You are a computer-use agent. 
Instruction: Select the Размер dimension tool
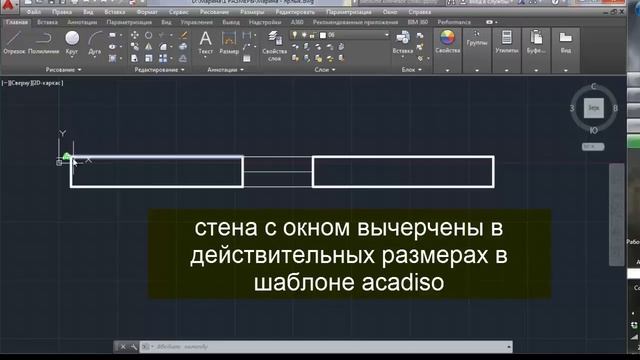click(229, 42)
